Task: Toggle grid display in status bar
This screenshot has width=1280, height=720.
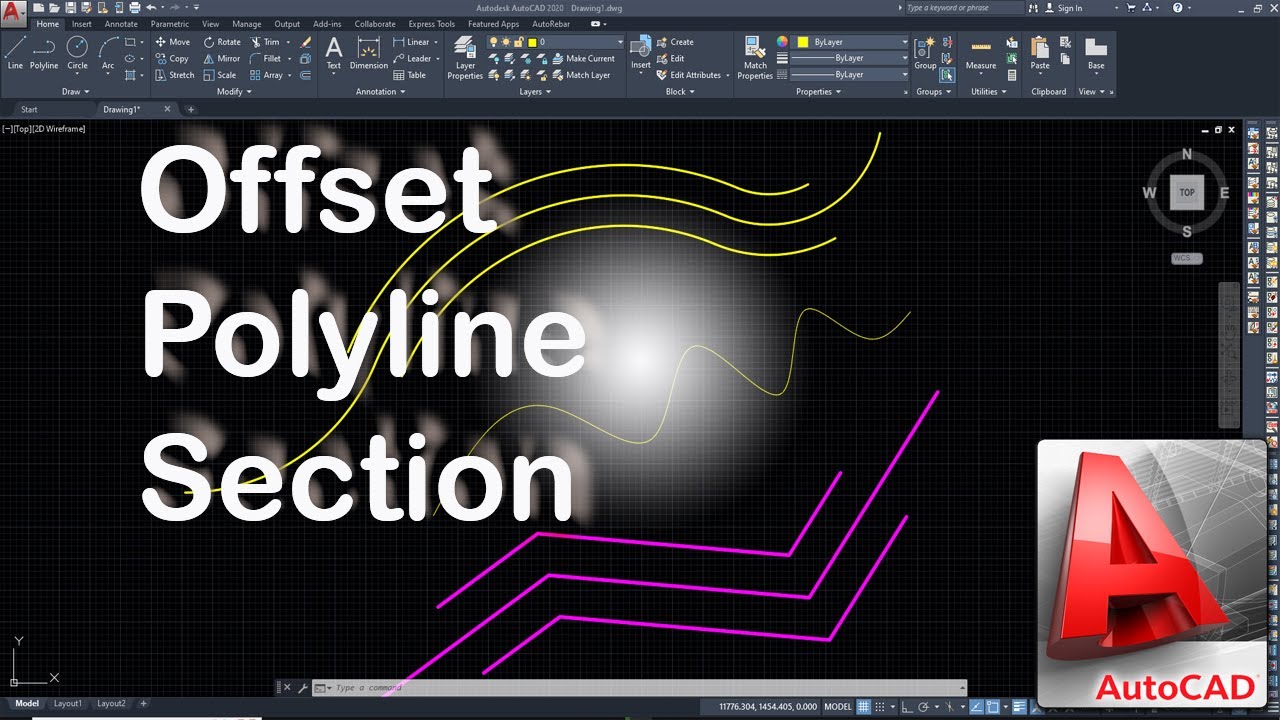Action: click(864, 706)
